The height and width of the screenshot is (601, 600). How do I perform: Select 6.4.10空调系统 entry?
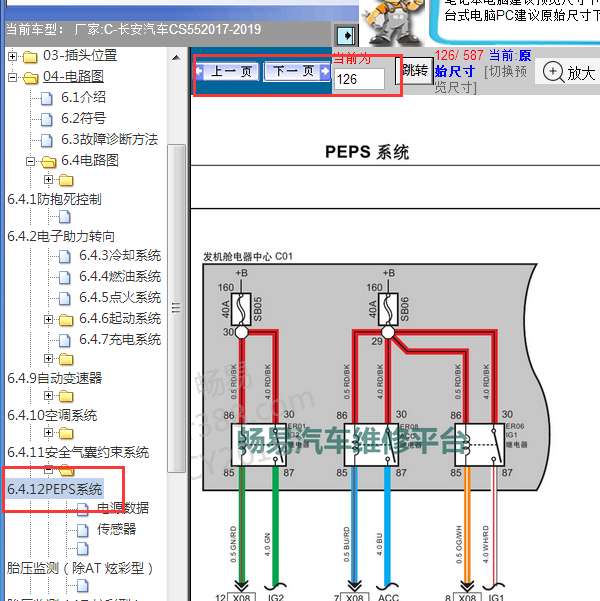point(52,415)
